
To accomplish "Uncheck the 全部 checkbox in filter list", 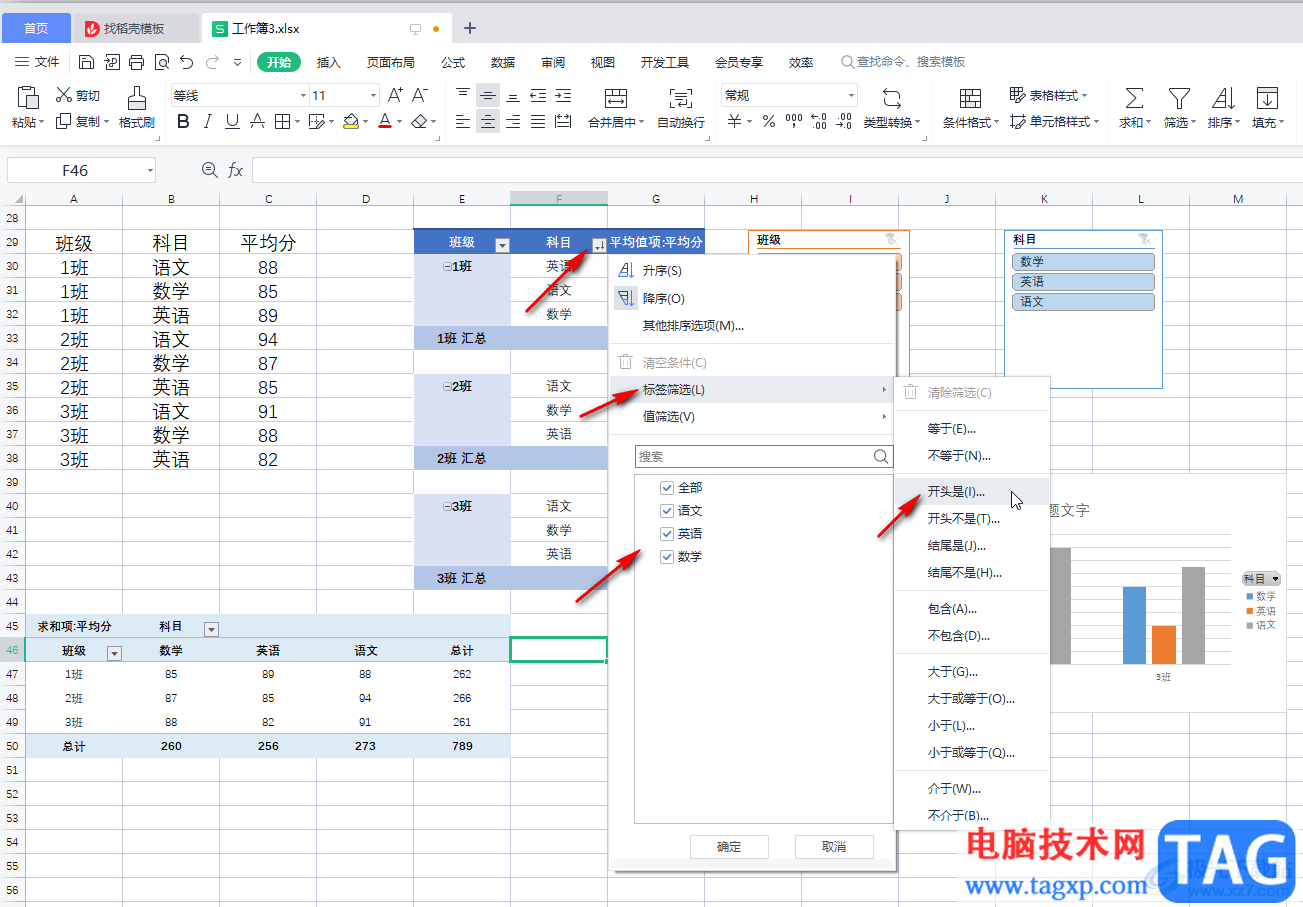I will [667, 488].
